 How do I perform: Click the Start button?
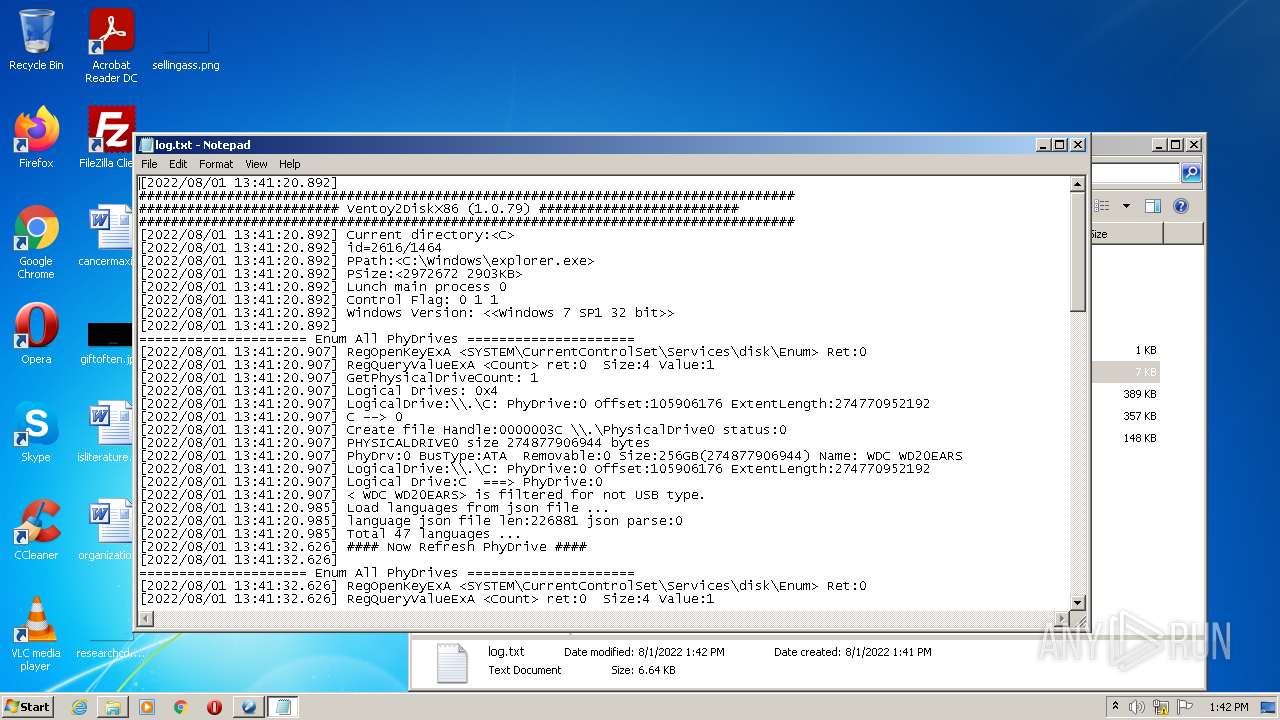point(28,706)
